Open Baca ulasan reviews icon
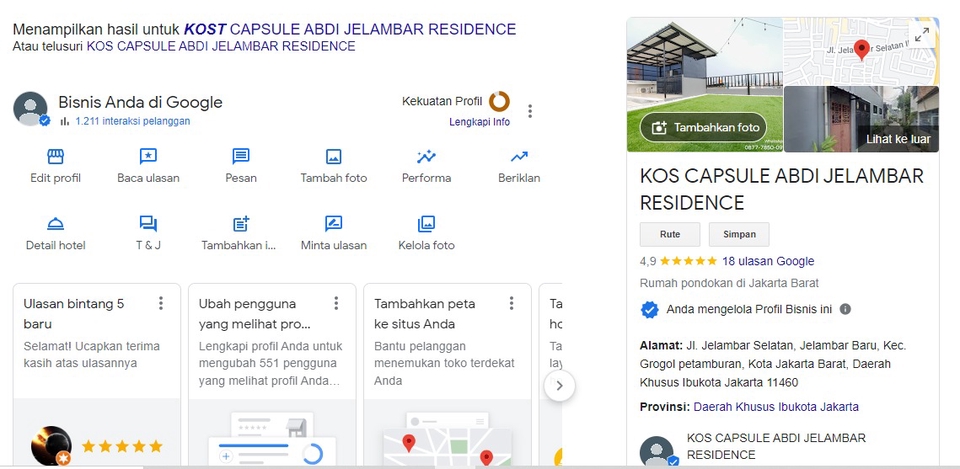This screenshot has height=469, width=960. [148, 157]
